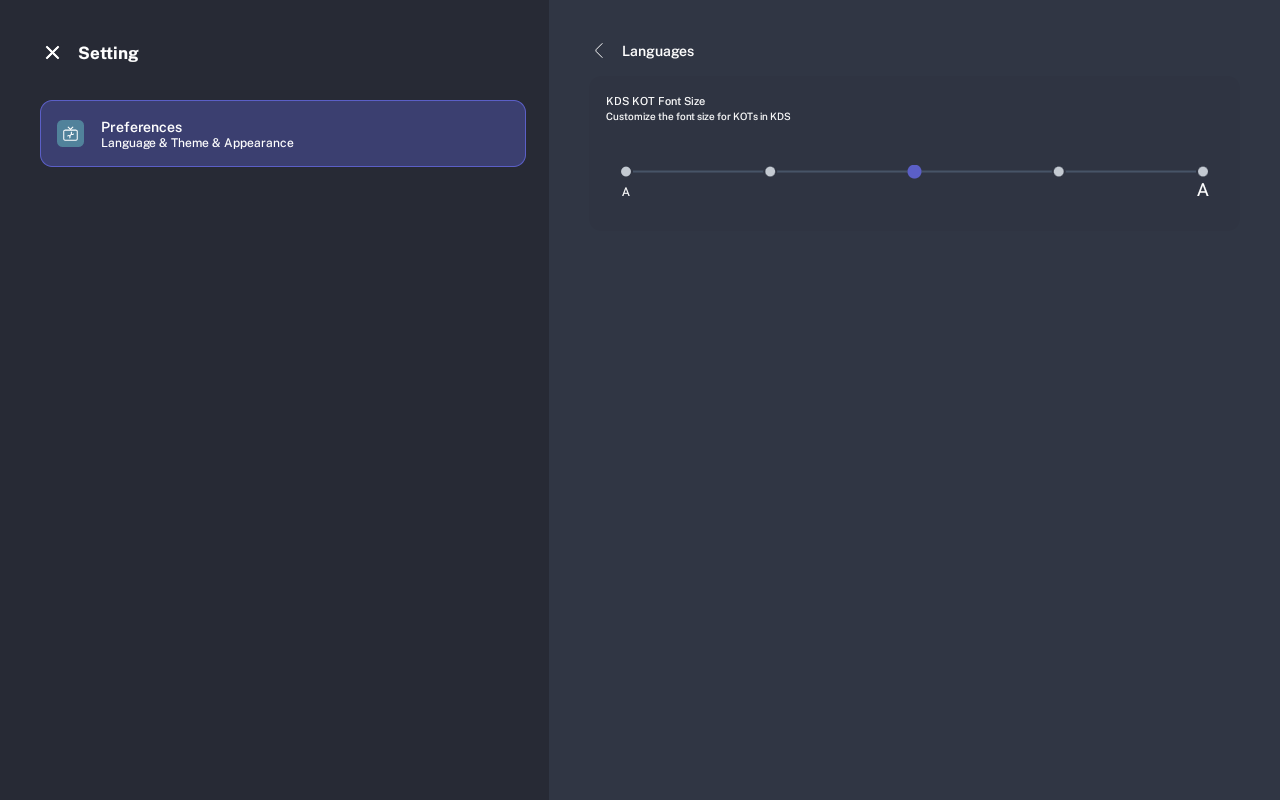Set font size to smallest slider stop
Screen dimensions: 1280x800
[626, 172]
